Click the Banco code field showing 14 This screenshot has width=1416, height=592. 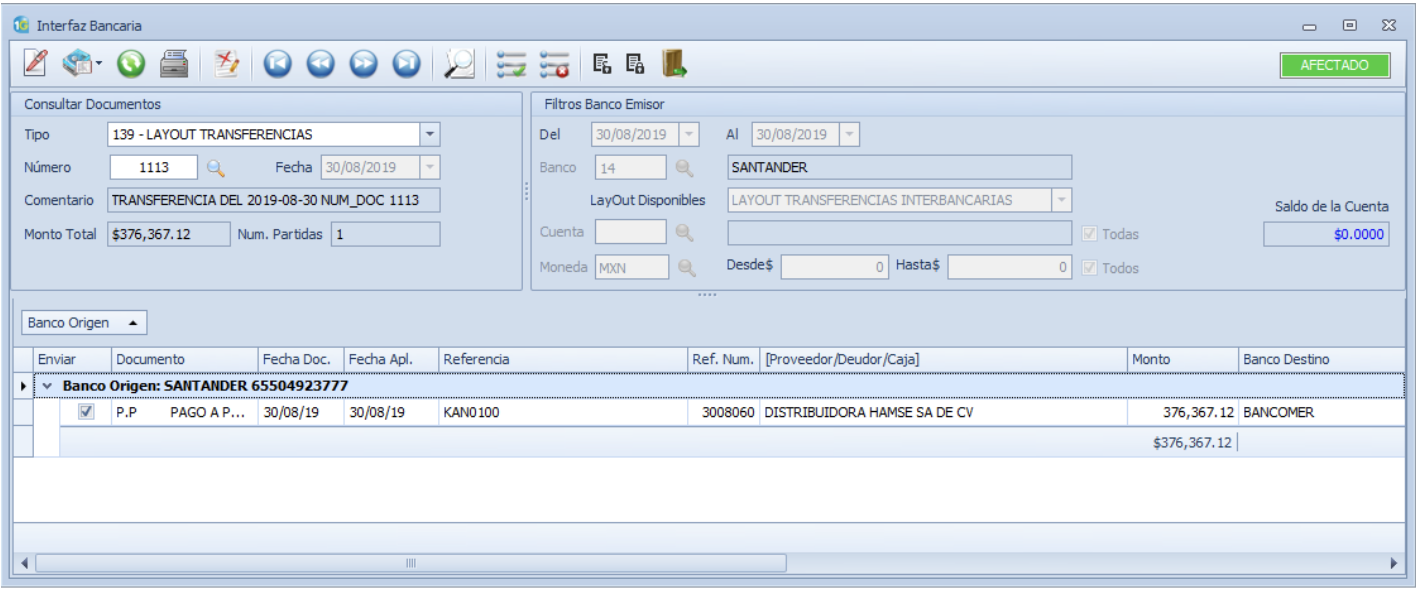[x=630, y=167]
